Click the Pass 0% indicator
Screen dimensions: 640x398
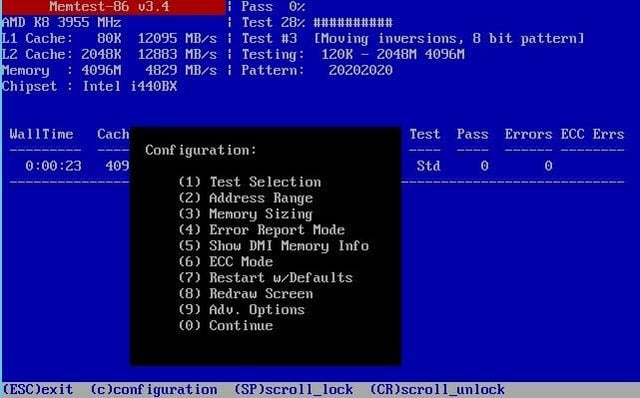[273, 7]
